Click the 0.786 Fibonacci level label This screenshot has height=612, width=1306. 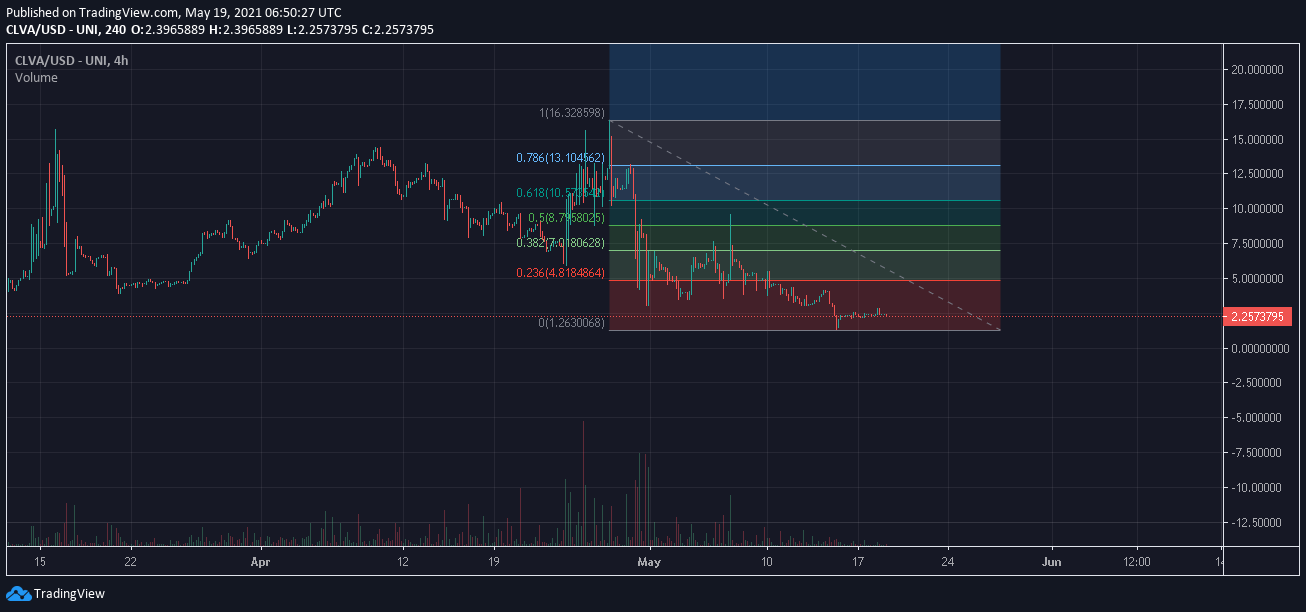[x=560, y=158]
